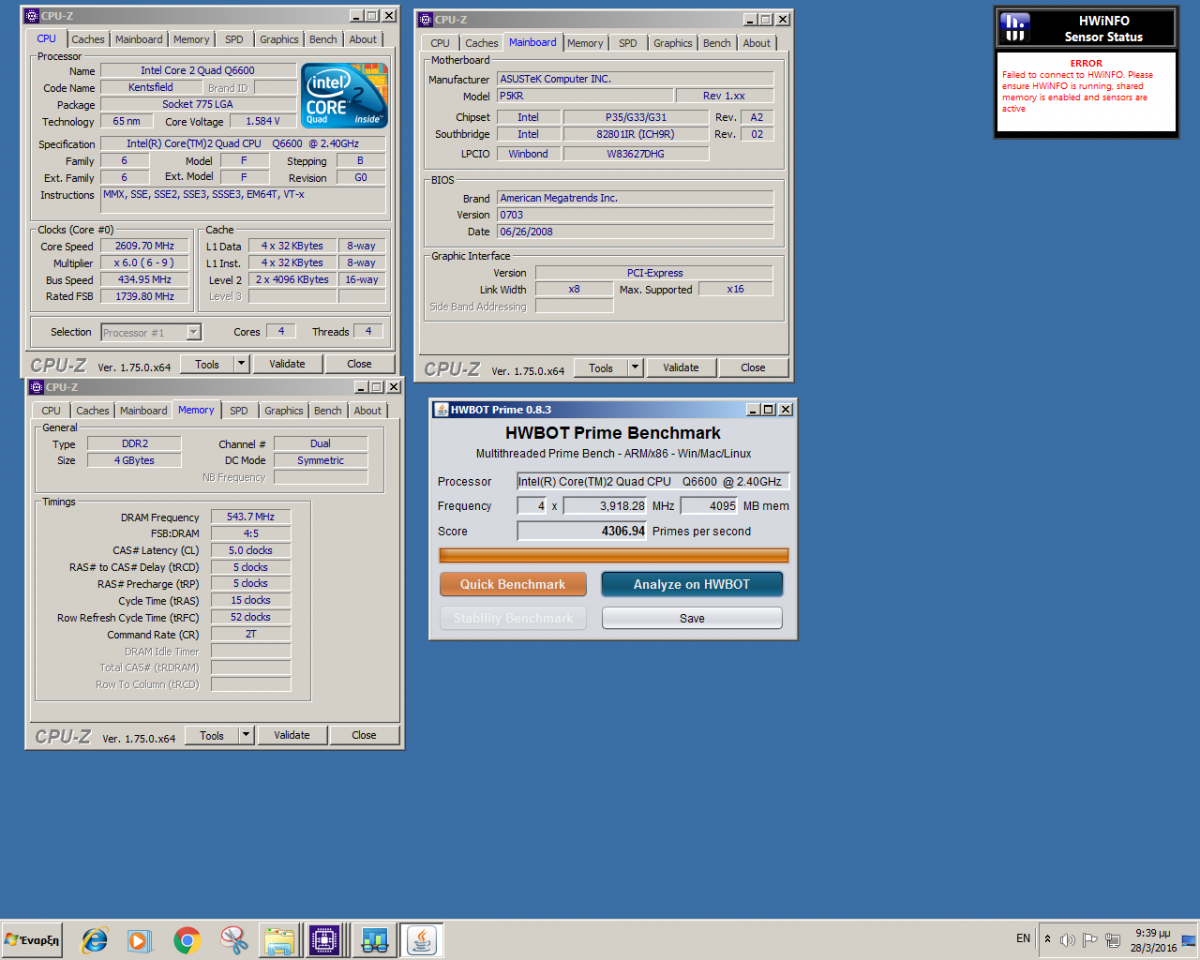1200x960 pixels.
Task: Open Internet Explorer from the taskbar
Action: click(94, 940)
